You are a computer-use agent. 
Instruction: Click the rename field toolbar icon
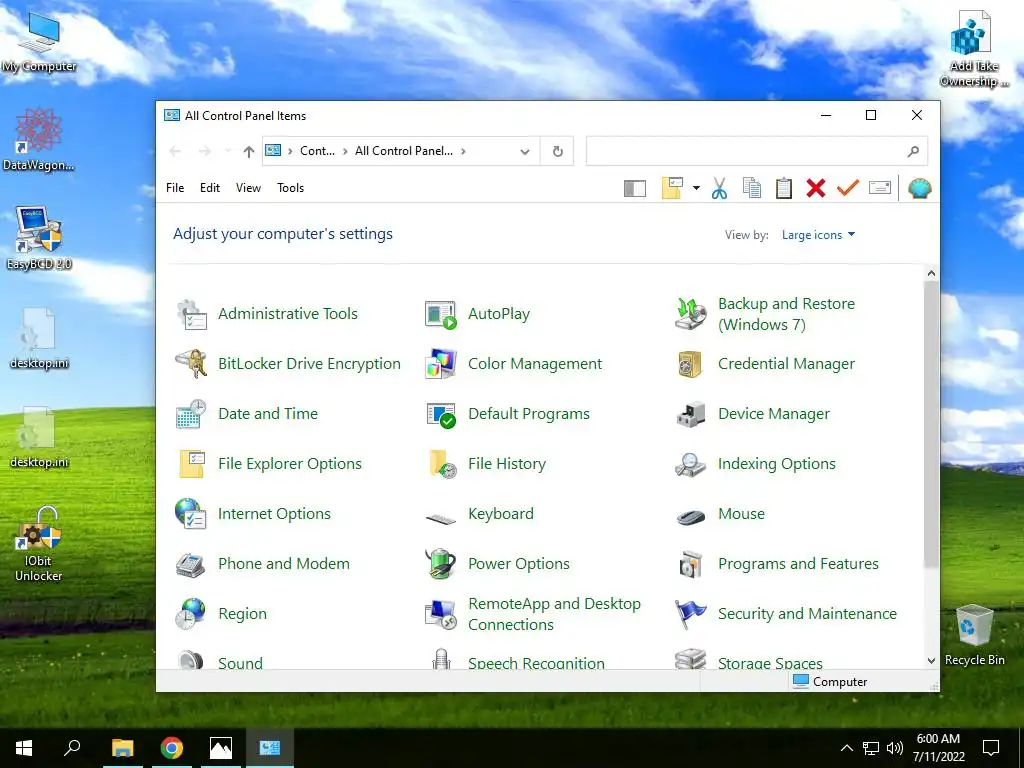pos(880,189)
